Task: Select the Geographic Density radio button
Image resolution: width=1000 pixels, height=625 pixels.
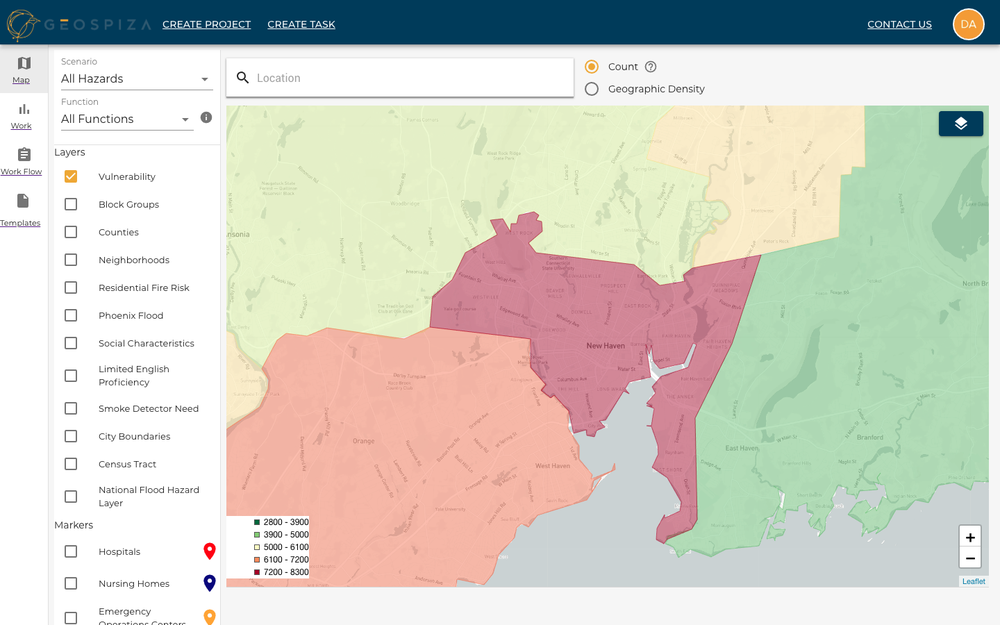Action: tap(590, 88)
